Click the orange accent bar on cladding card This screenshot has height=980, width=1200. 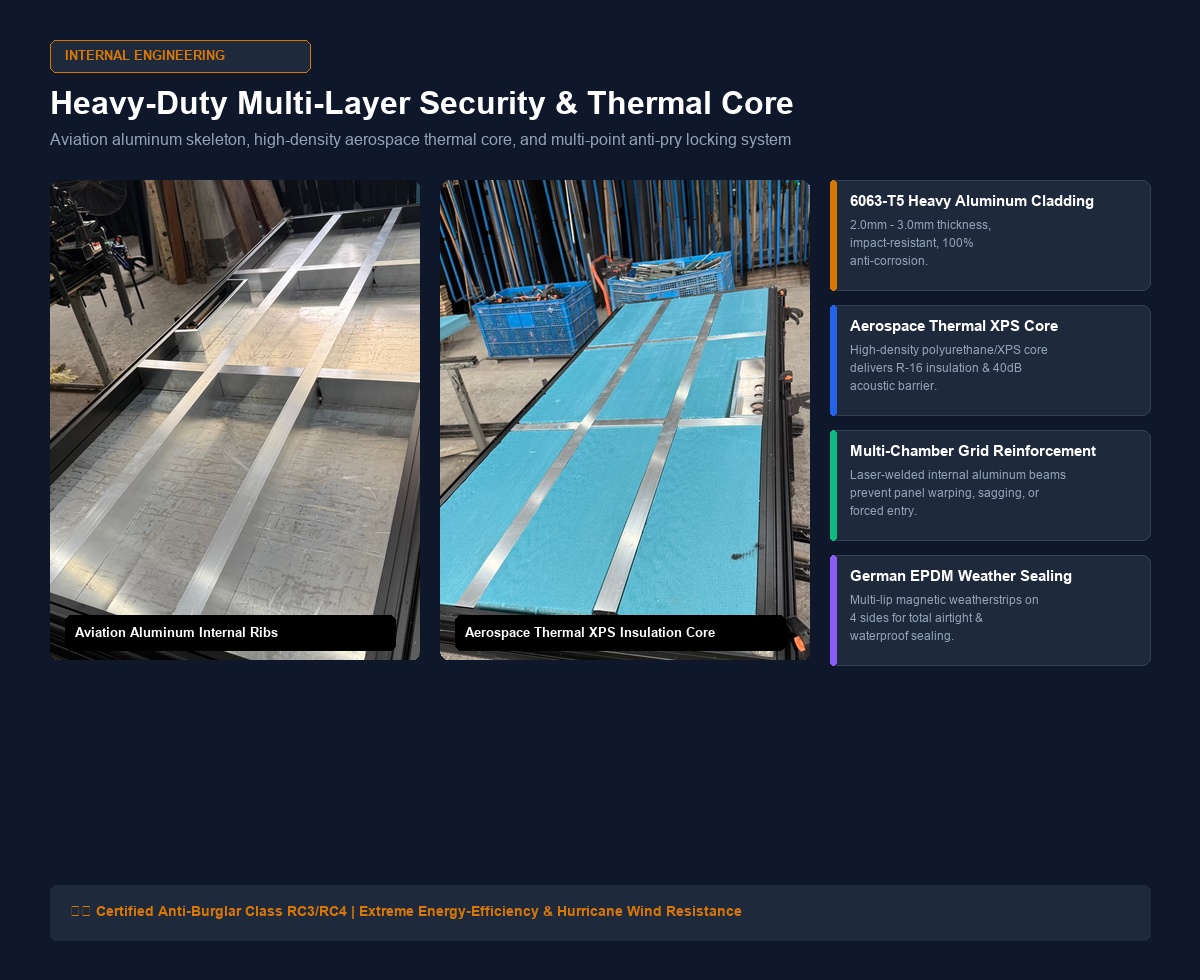833,236
